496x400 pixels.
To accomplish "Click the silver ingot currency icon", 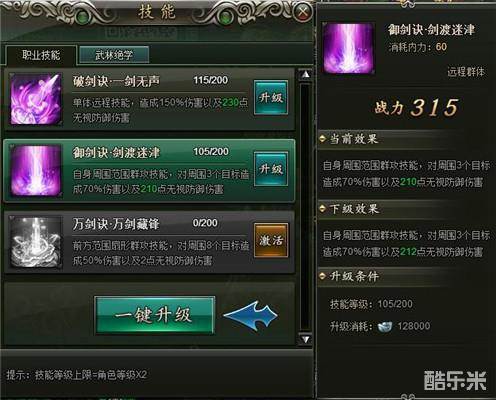I will (385, 327).
